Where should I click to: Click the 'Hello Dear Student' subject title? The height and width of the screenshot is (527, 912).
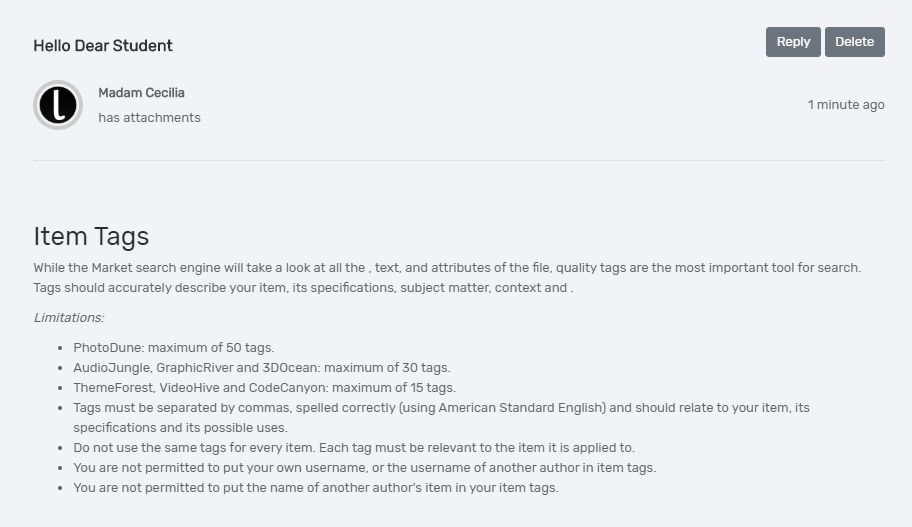point(103,46)
